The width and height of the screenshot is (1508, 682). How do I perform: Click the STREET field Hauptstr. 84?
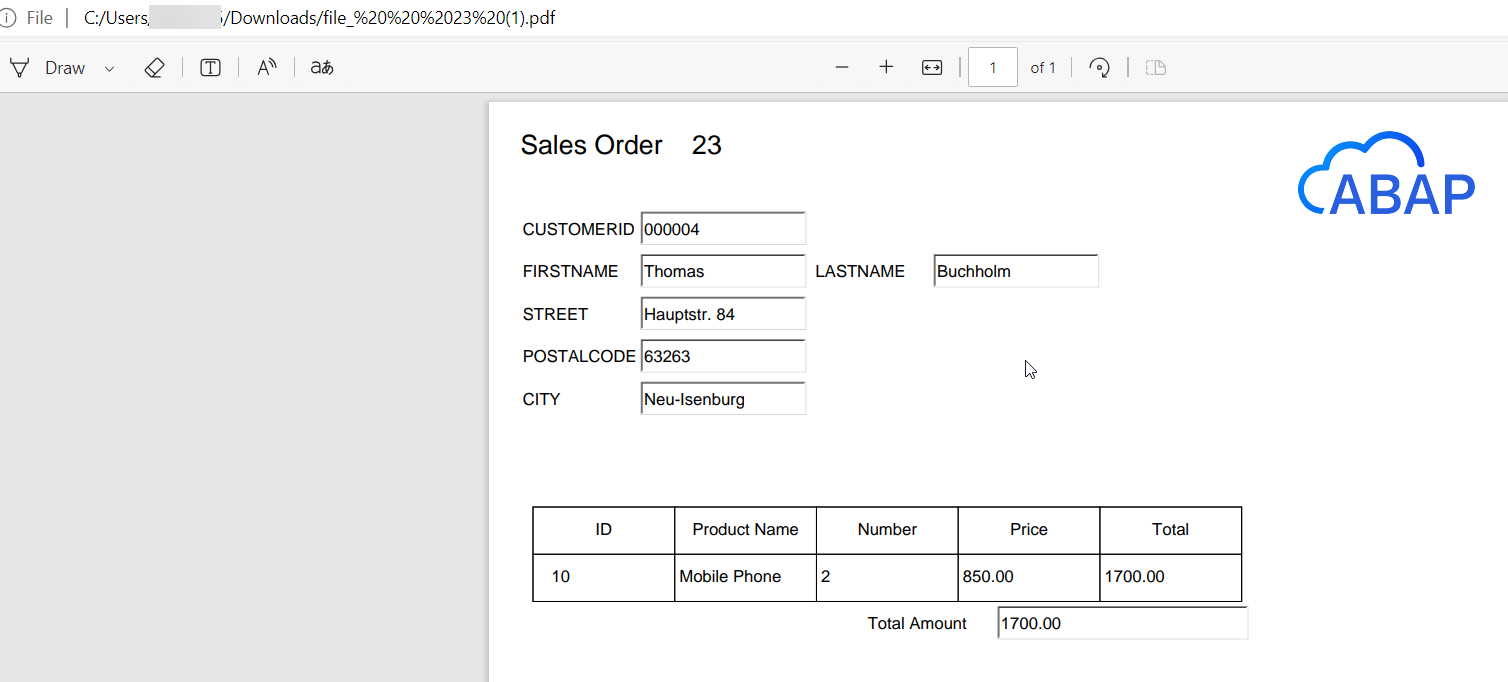pyautogui.click(x=723, y=314)
